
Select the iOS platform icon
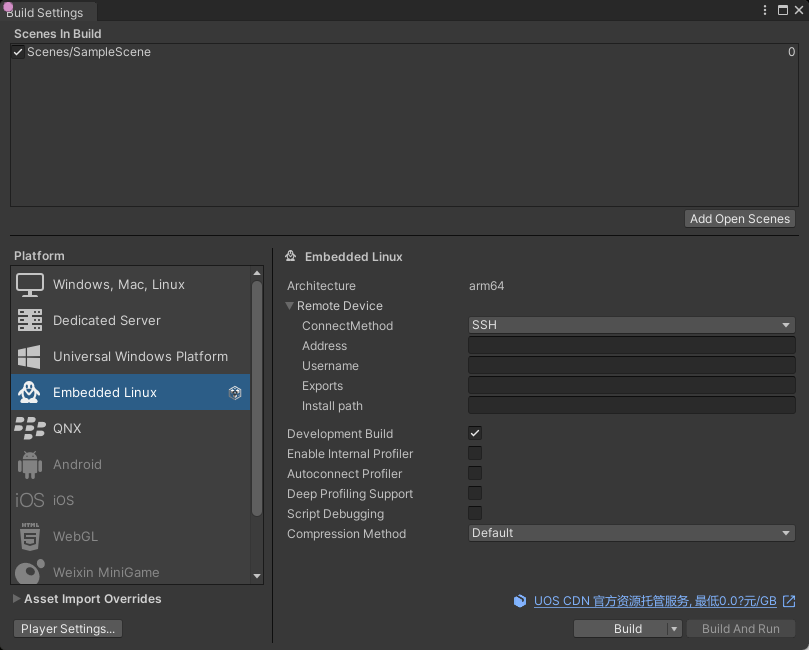(x=30, y=500)
